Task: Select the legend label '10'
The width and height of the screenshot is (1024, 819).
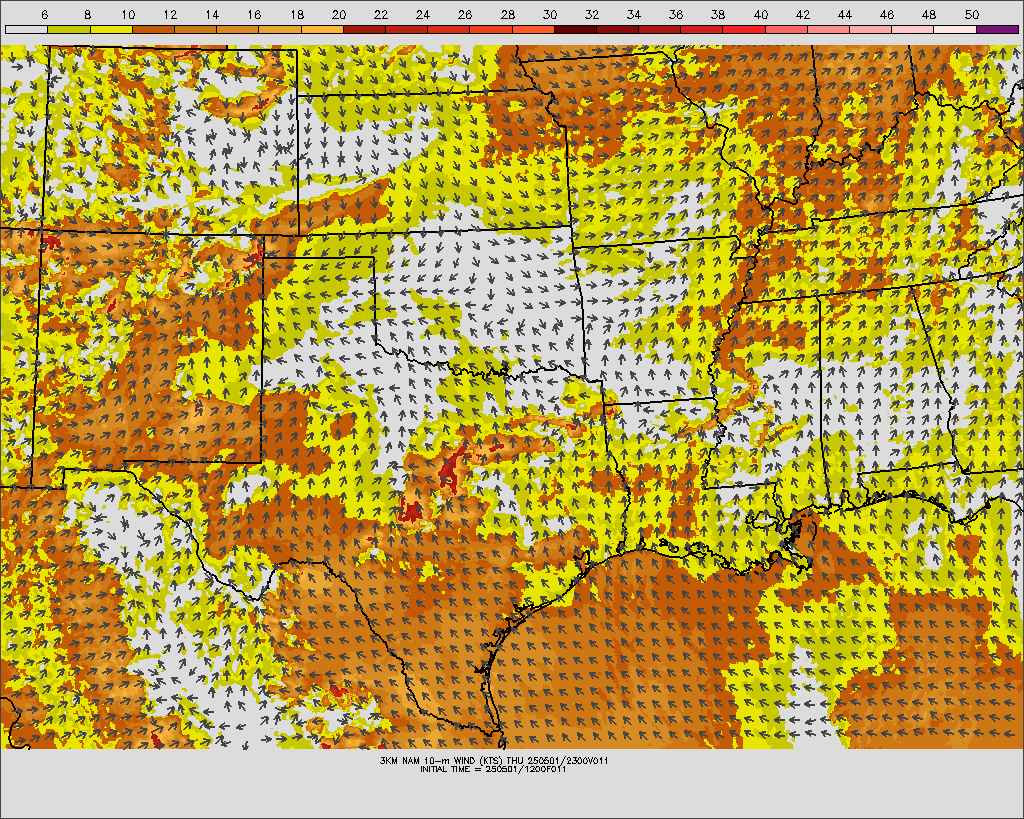Action: 128,14
